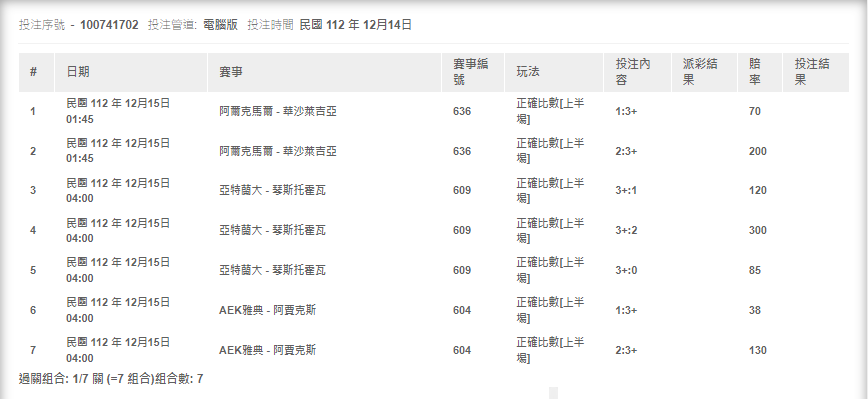Click 正確比數[上半場] in row 6
This screenshot has height=399, width=868.
pyautogui.click(x=550, y=310)
